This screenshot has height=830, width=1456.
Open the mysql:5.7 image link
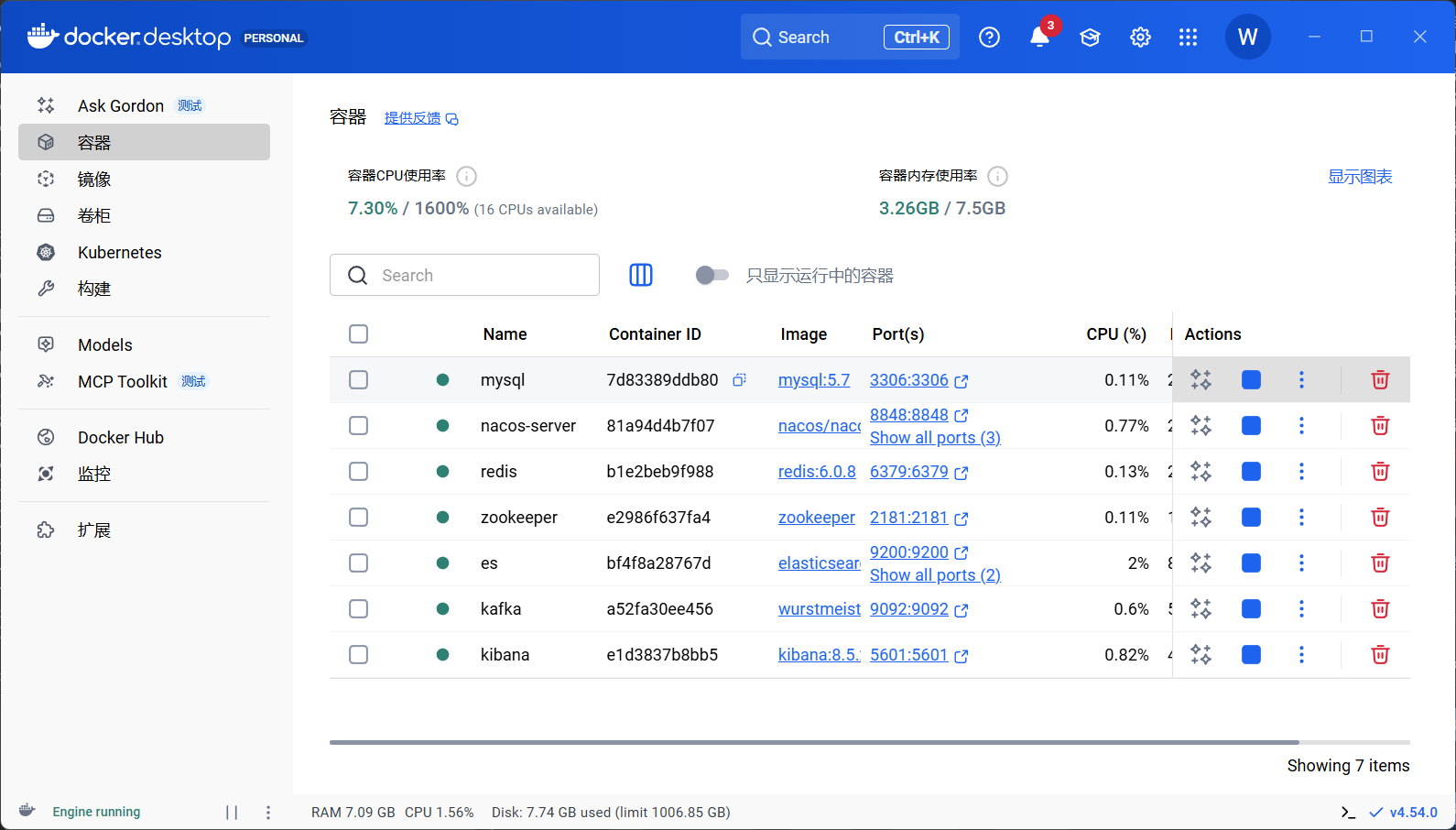coord(814,380)
